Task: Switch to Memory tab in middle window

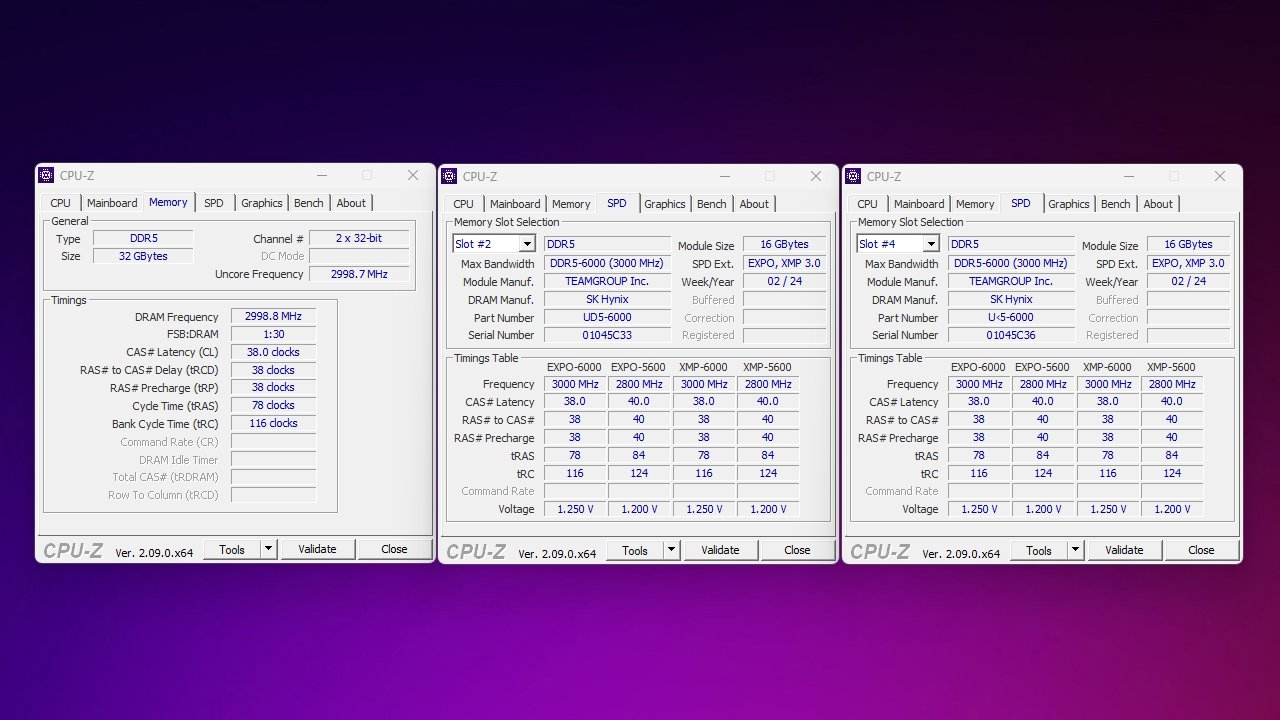Action: [571, 204]
